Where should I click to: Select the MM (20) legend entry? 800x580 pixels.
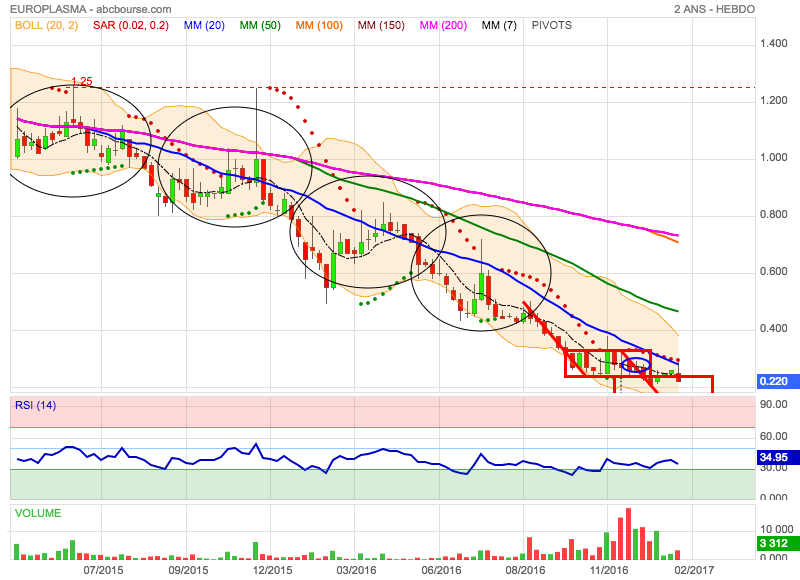click(204, 26)
